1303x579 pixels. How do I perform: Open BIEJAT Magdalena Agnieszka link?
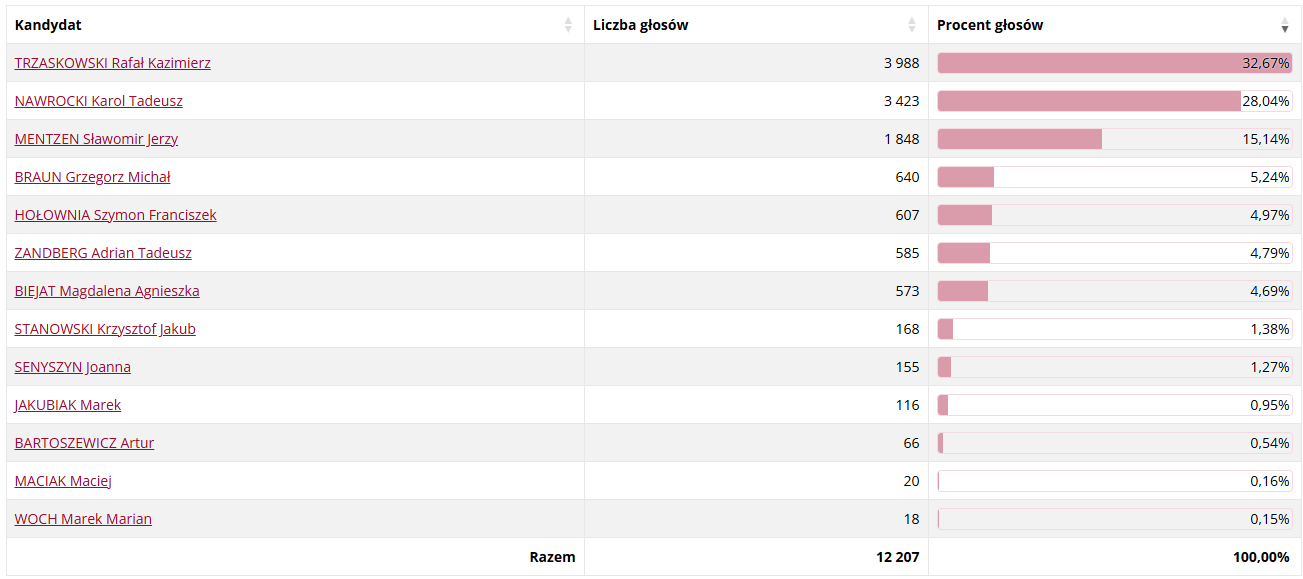[x=107, y=291]
